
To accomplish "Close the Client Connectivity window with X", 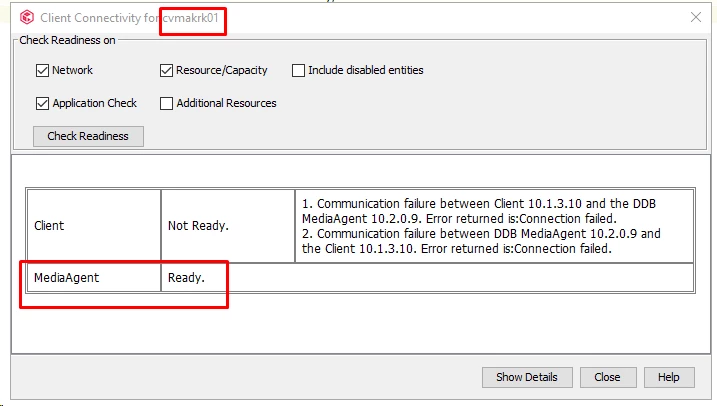I will (696, 17).
